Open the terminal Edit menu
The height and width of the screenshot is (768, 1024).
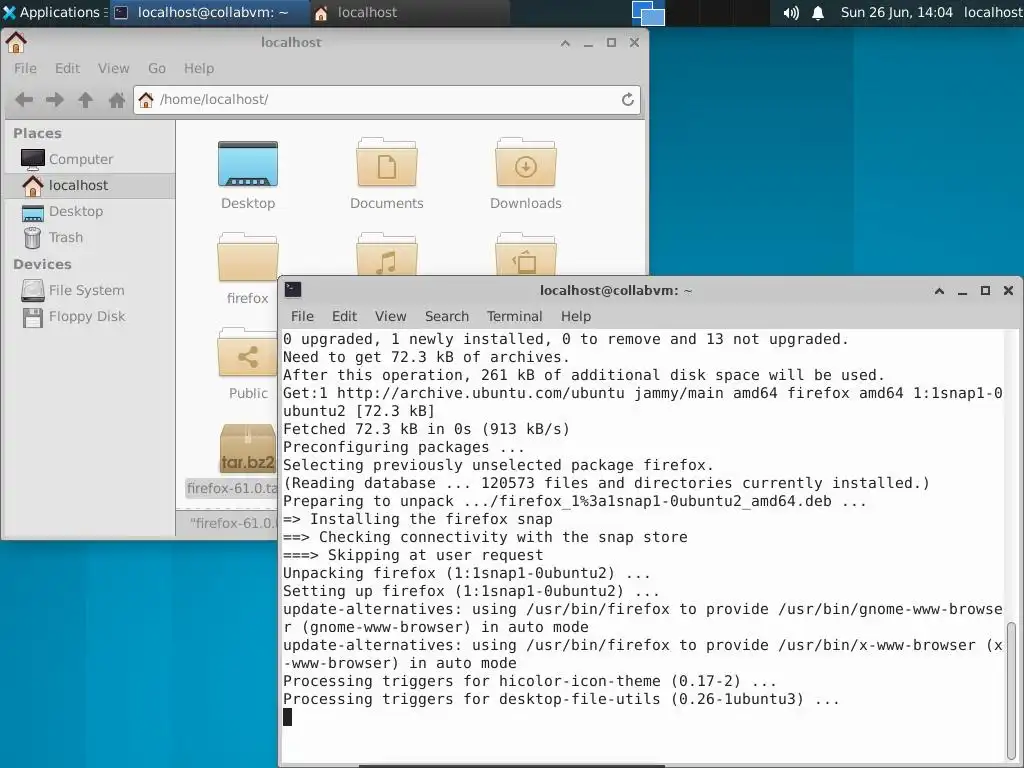coord(344,317)
